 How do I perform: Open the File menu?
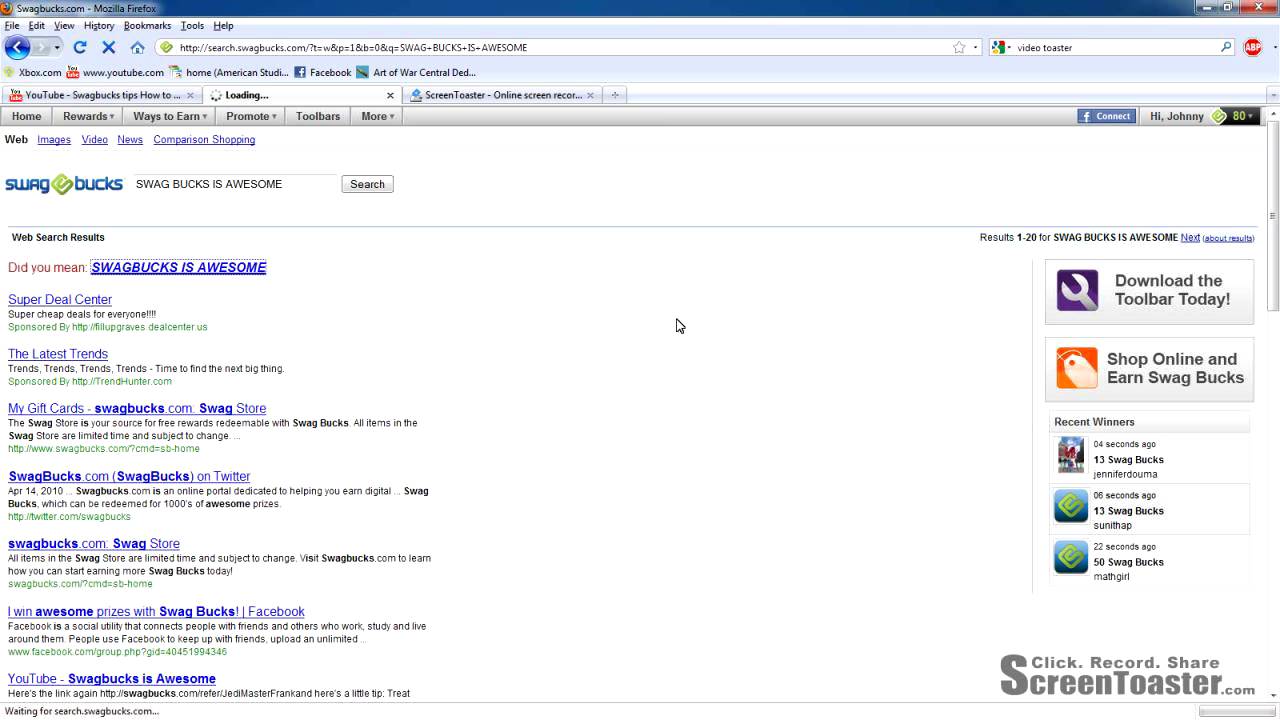click(x=12, y=25)
